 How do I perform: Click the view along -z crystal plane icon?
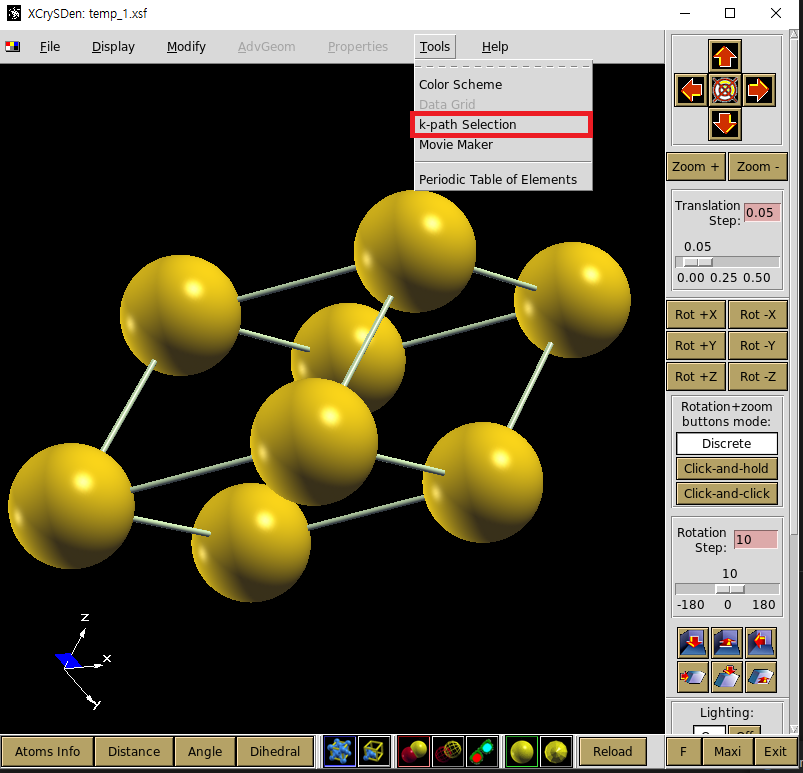[x=691, y=642]
